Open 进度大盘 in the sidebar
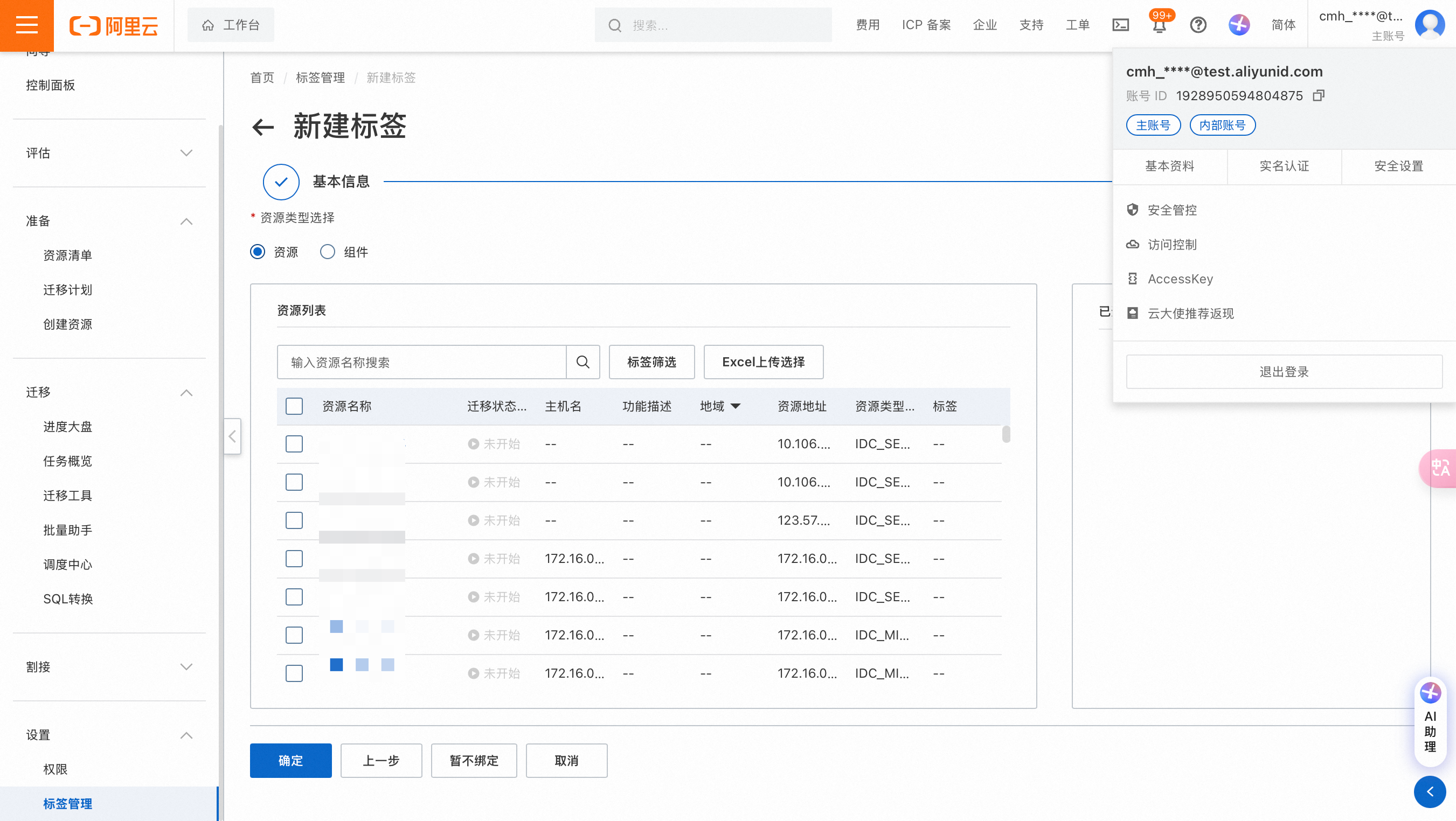Screen dimensions: 1456x821 click(x=68, y=427)
